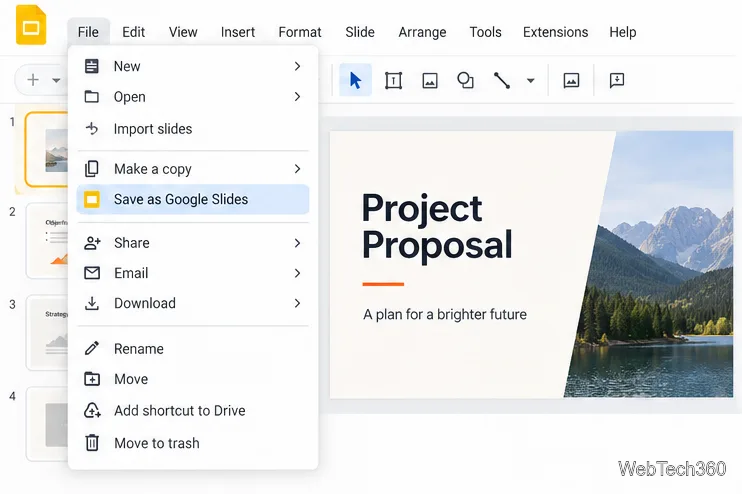Expand the Share submenu arrow
Viewport: 742px width, 494px height.
coord(297,243)
